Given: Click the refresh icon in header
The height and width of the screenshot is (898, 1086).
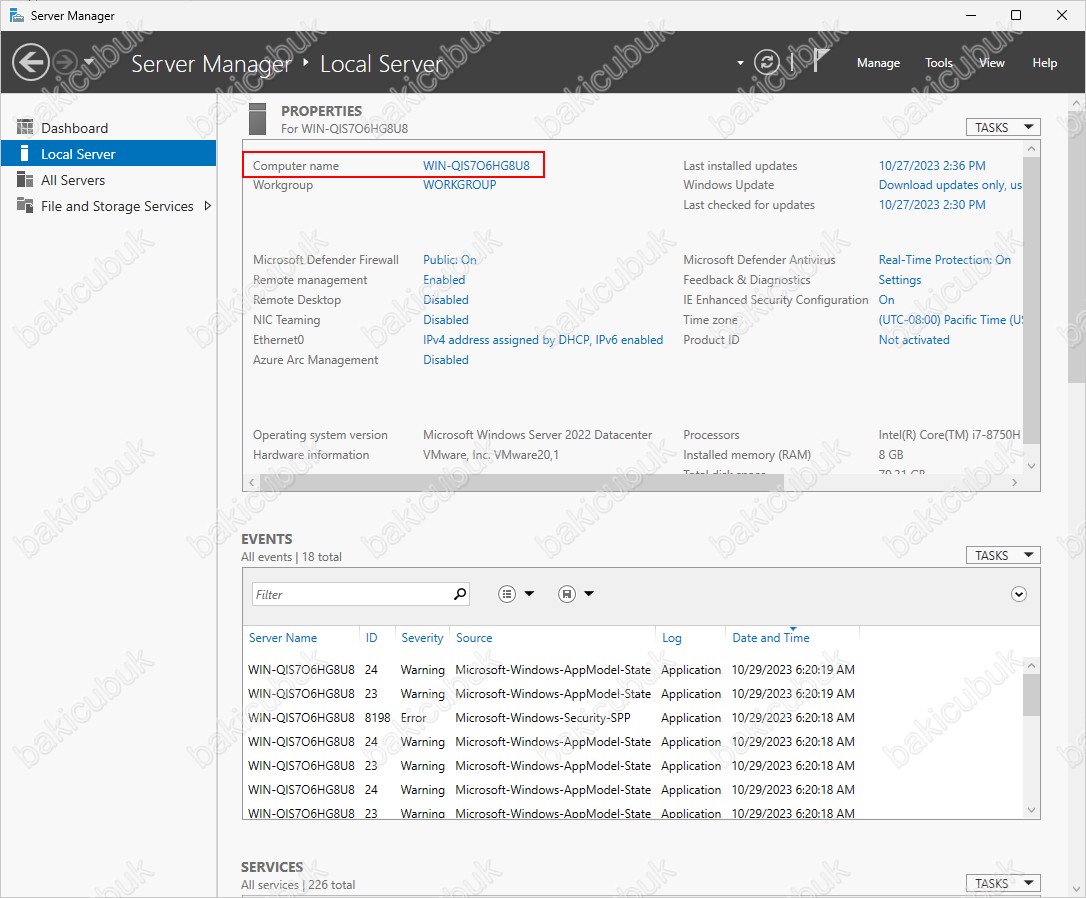Looking at the screenshot, I should pyautogui.click(x=767, y=63).
